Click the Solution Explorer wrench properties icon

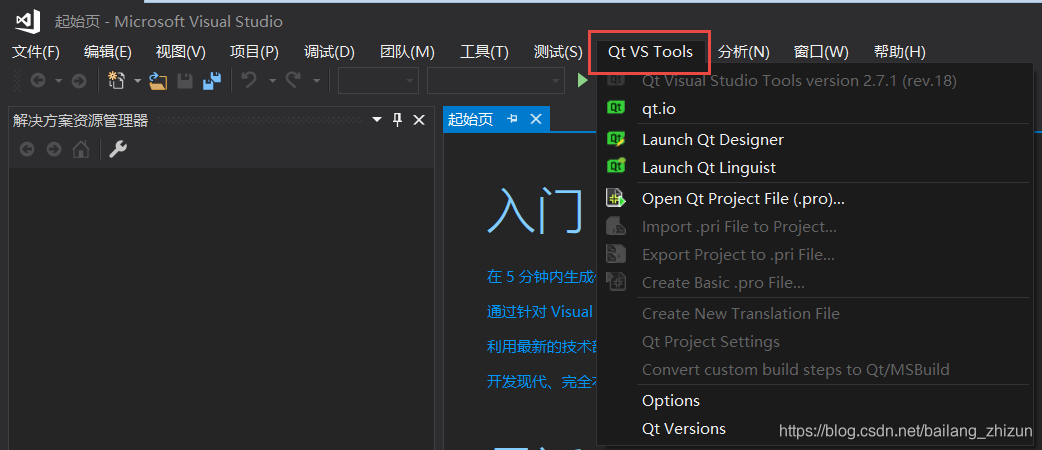[x=118, y=149]
